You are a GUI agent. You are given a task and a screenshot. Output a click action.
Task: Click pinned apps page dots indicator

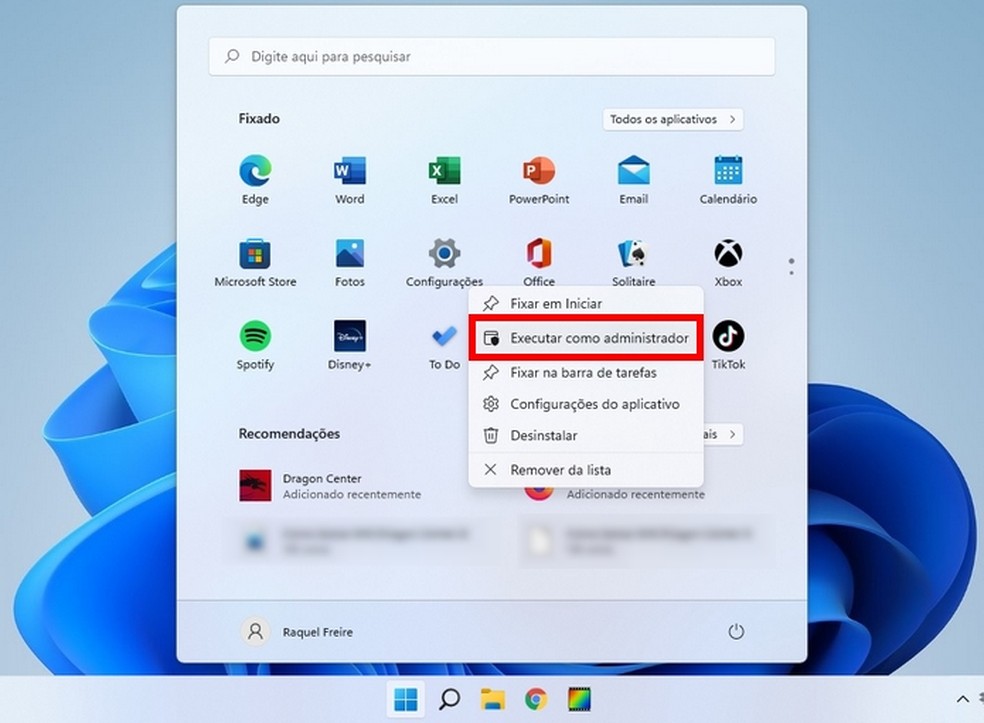(x=791, y=267)
